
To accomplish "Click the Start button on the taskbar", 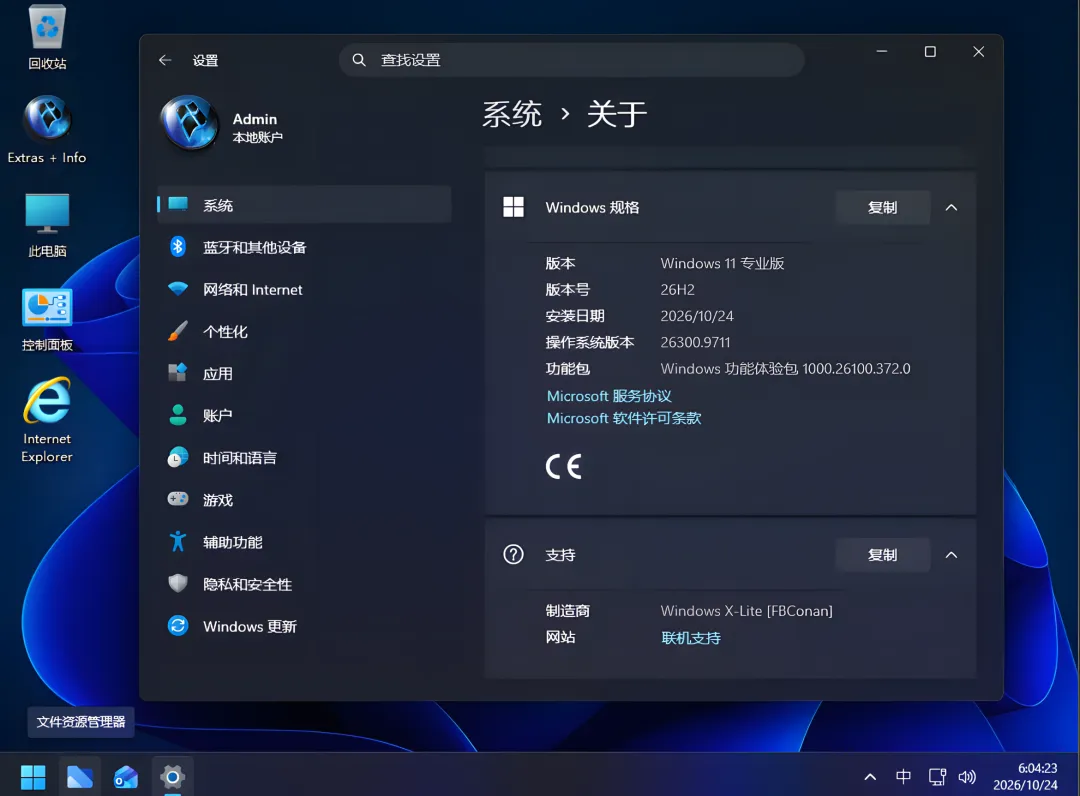I will [33, 777].
